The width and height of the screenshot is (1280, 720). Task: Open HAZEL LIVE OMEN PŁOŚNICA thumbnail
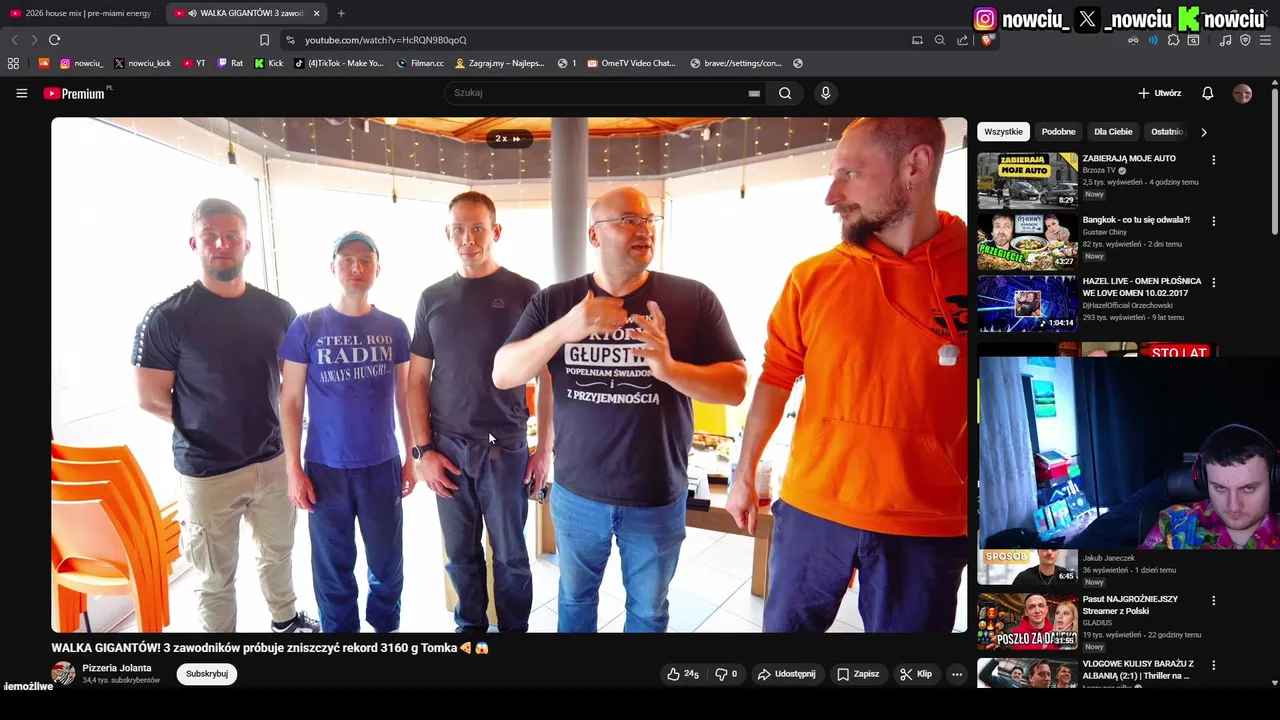click(1027, 303)
